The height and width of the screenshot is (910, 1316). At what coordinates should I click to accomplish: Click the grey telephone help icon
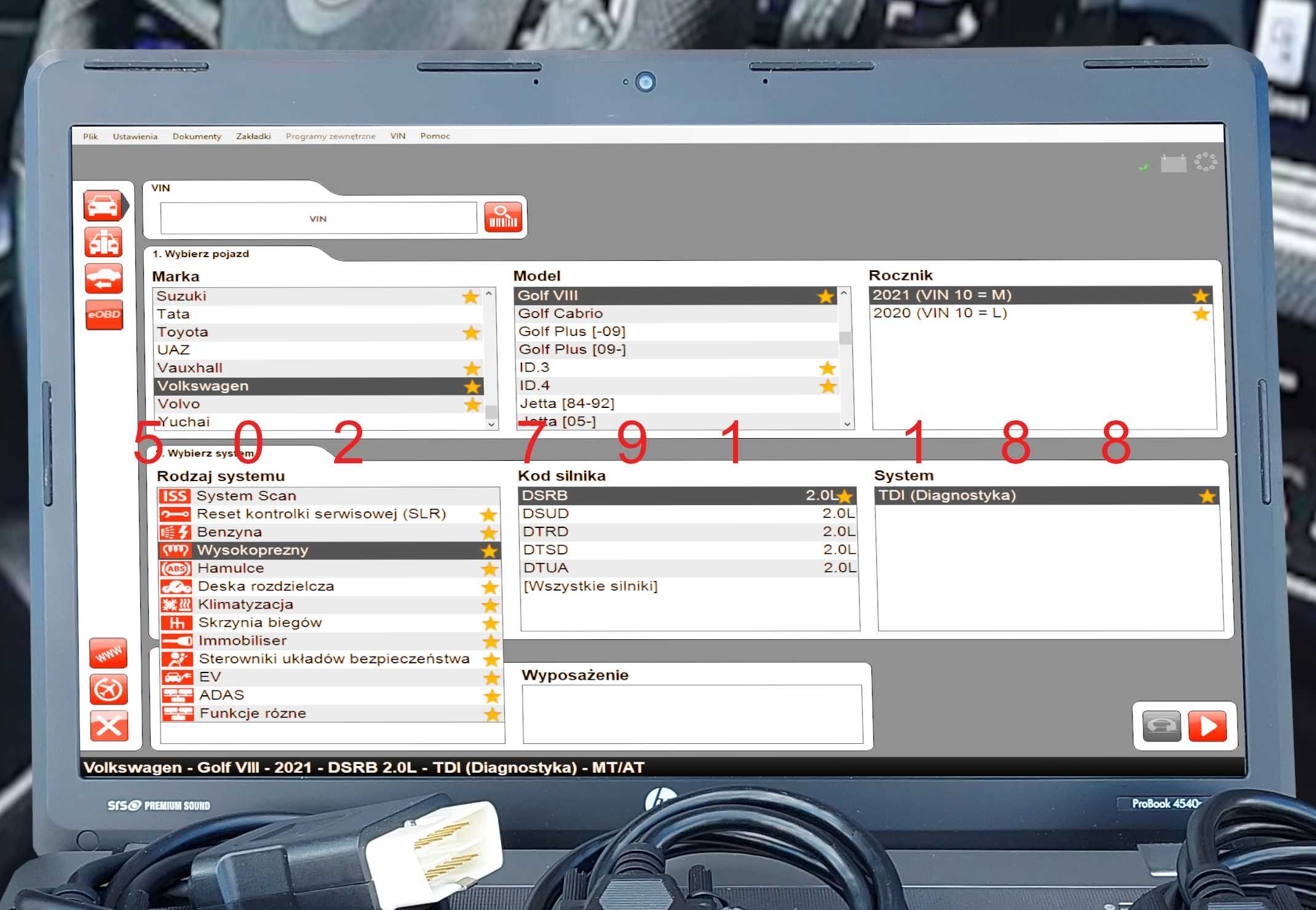click(1162, 727)
